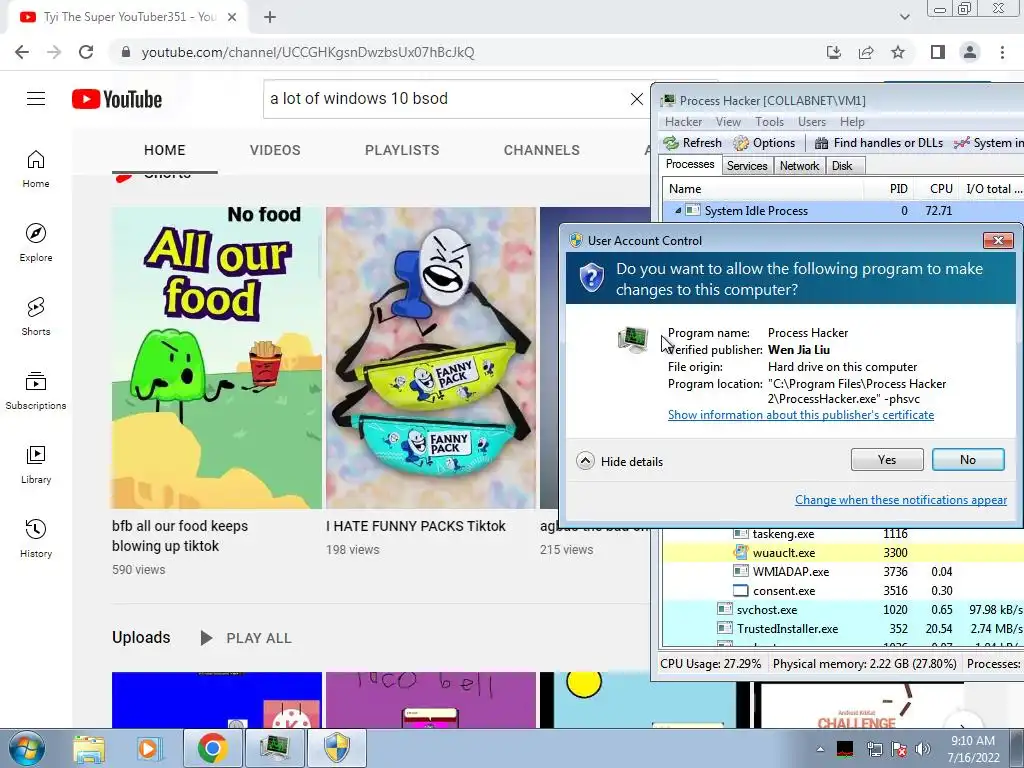Open Library in YouTube sidebar
The image size is (1024, 768).
36,464
